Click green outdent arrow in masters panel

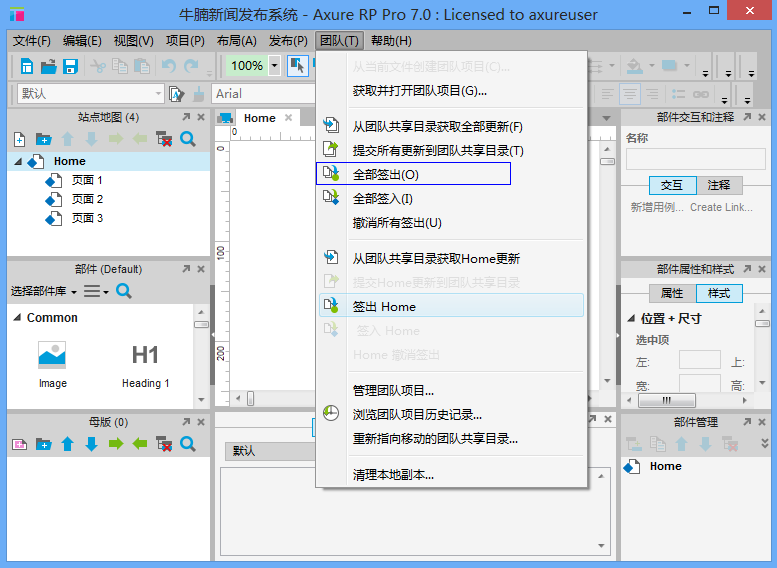[140, 444]
